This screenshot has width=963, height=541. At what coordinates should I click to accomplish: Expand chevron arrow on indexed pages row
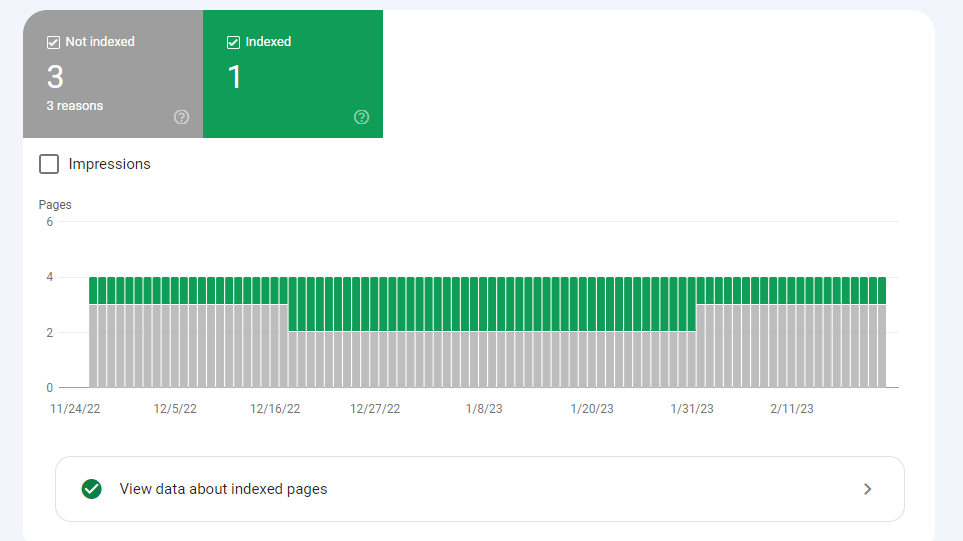(867, 489)
